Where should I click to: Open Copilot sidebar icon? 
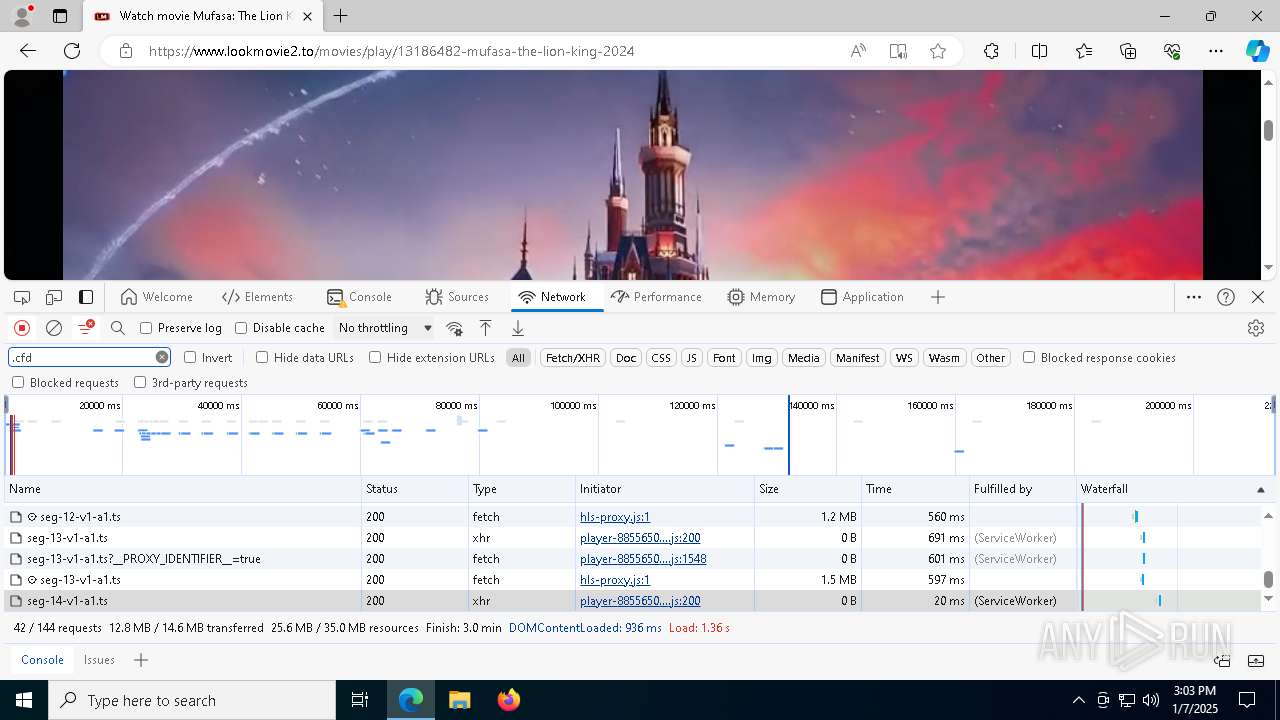[x=1257, y=51]
